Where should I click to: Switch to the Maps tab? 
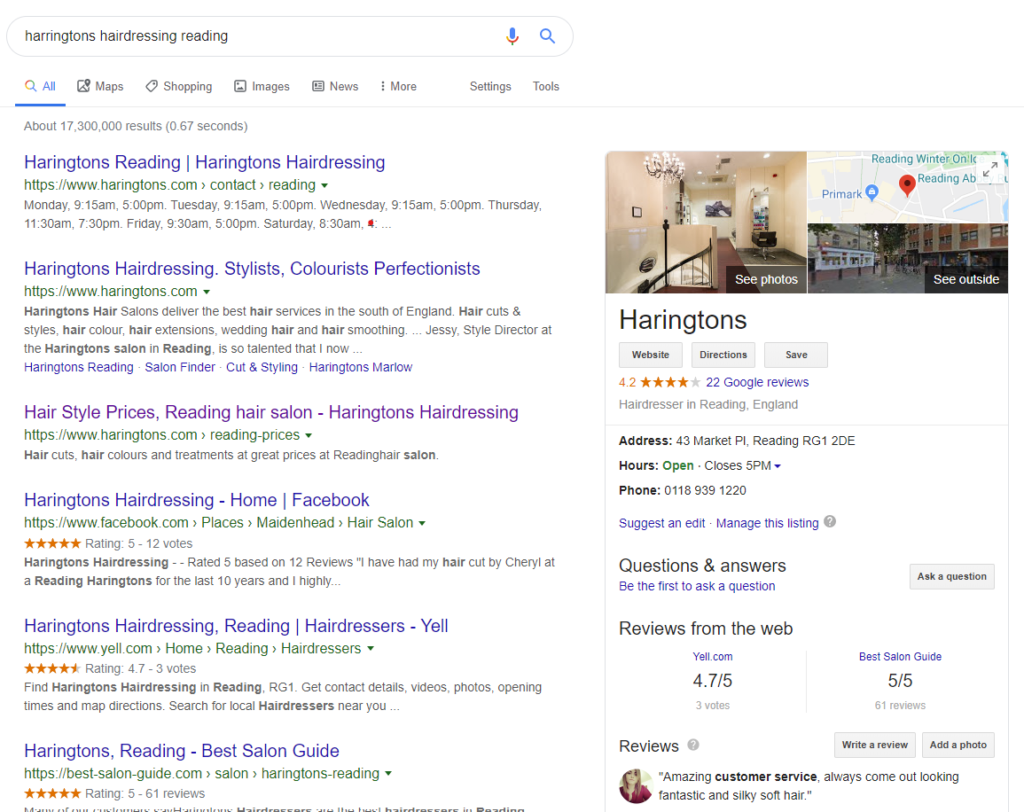coord(100,86)
